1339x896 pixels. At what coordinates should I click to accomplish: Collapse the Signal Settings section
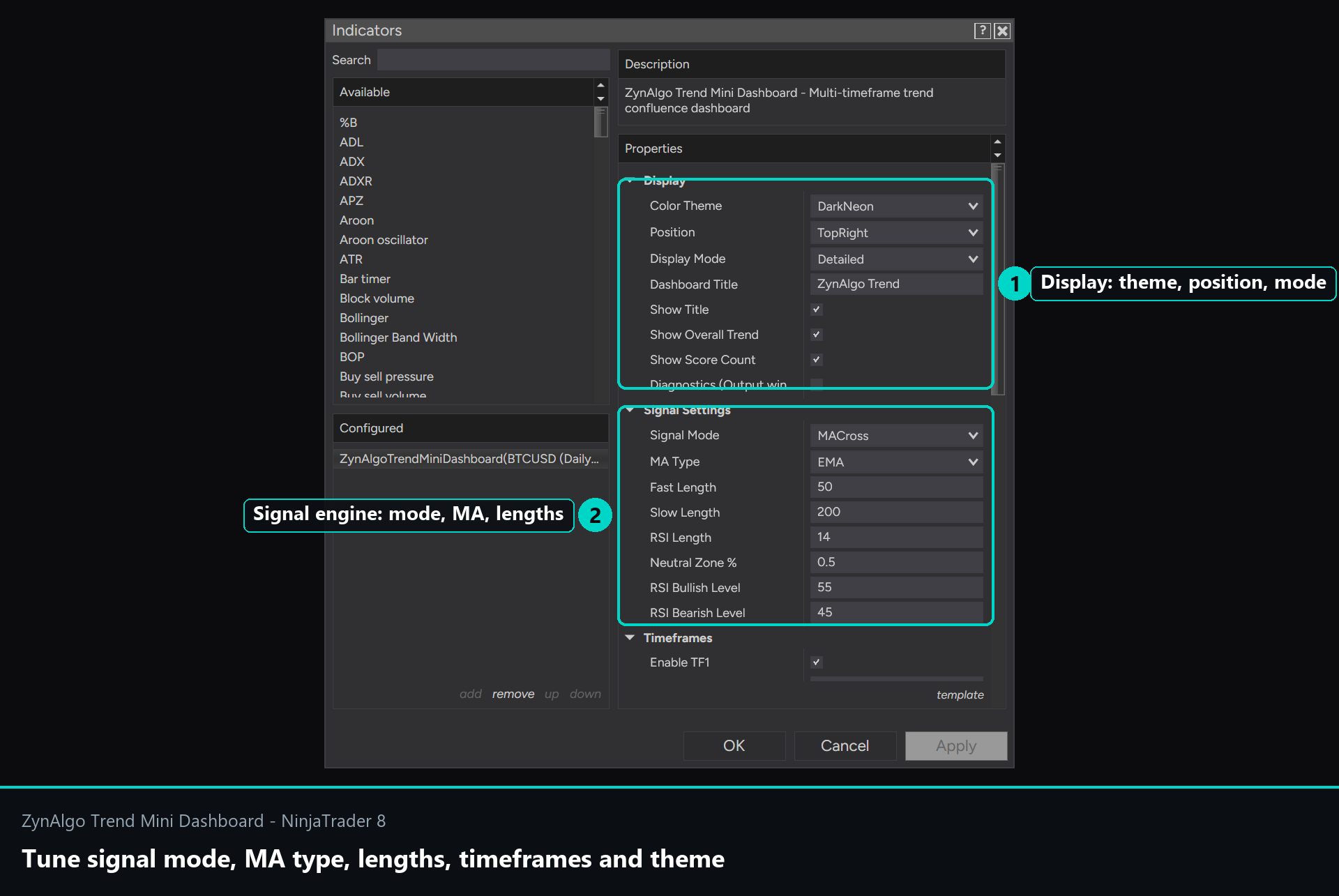tap(630, 411)
